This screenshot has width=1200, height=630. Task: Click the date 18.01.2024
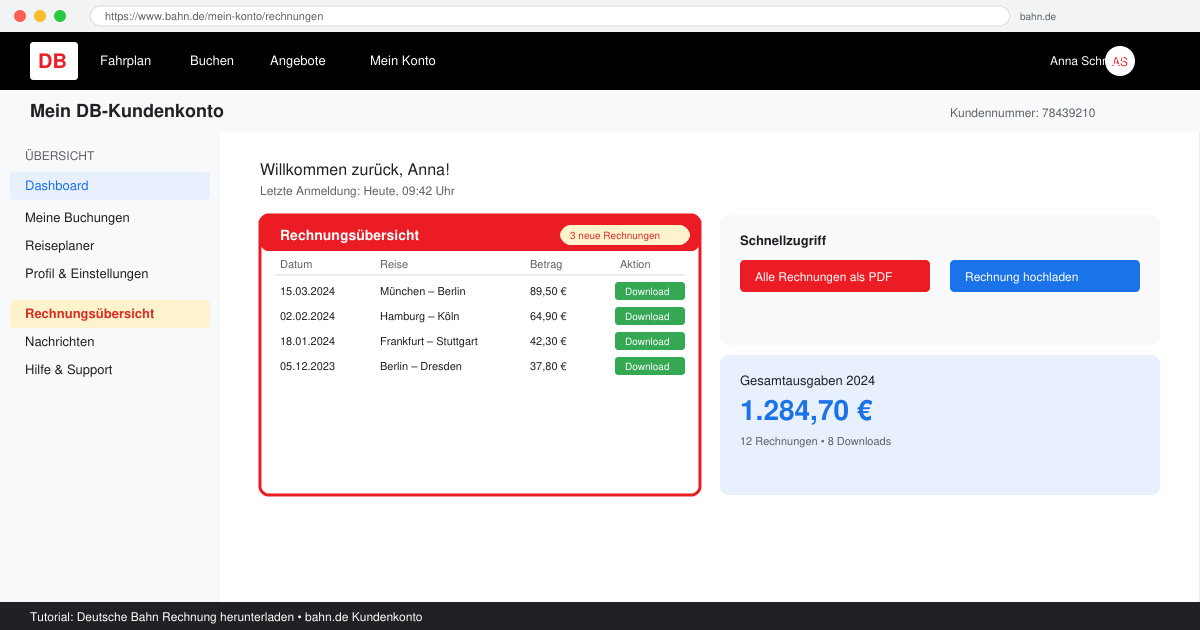(x=307, y=342)
